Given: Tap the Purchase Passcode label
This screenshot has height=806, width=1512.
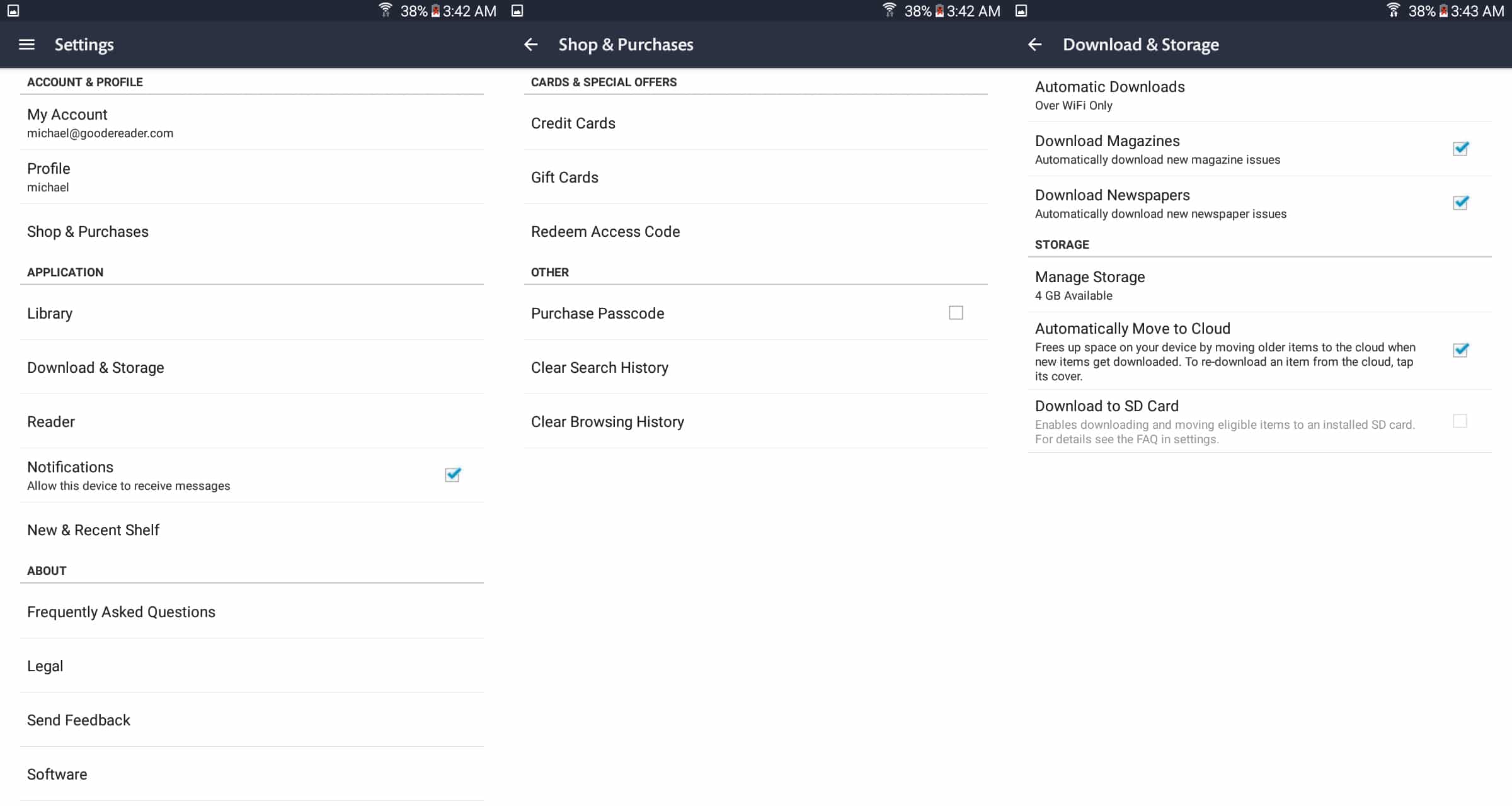Looking at the screenshot, I should pyautogui.click(x=597, y=313).
